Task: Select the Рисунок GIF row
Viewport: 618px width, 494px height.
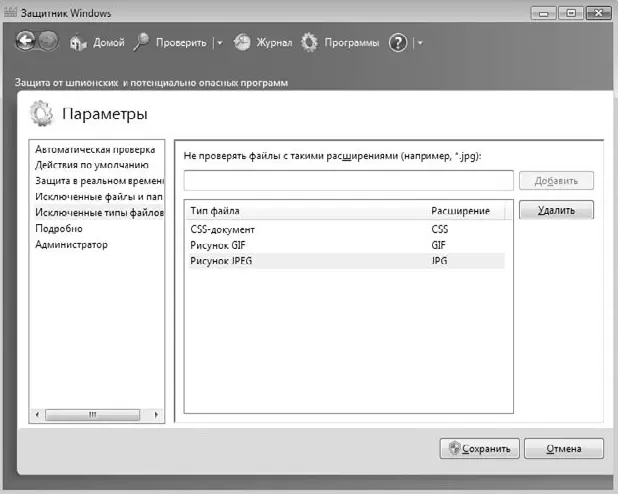Action: [346, 245]
